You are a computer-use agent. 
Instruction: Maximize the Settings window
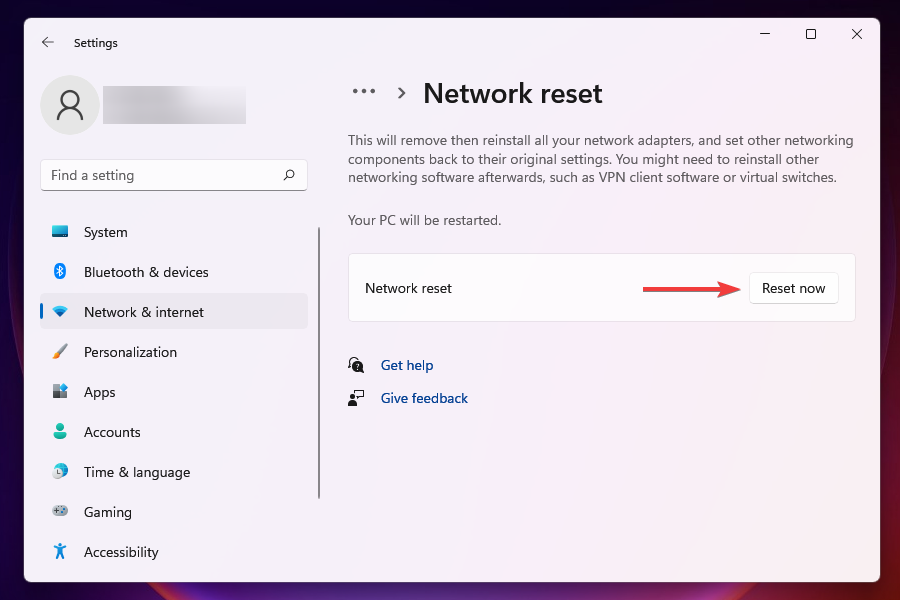tap(811, 34)
